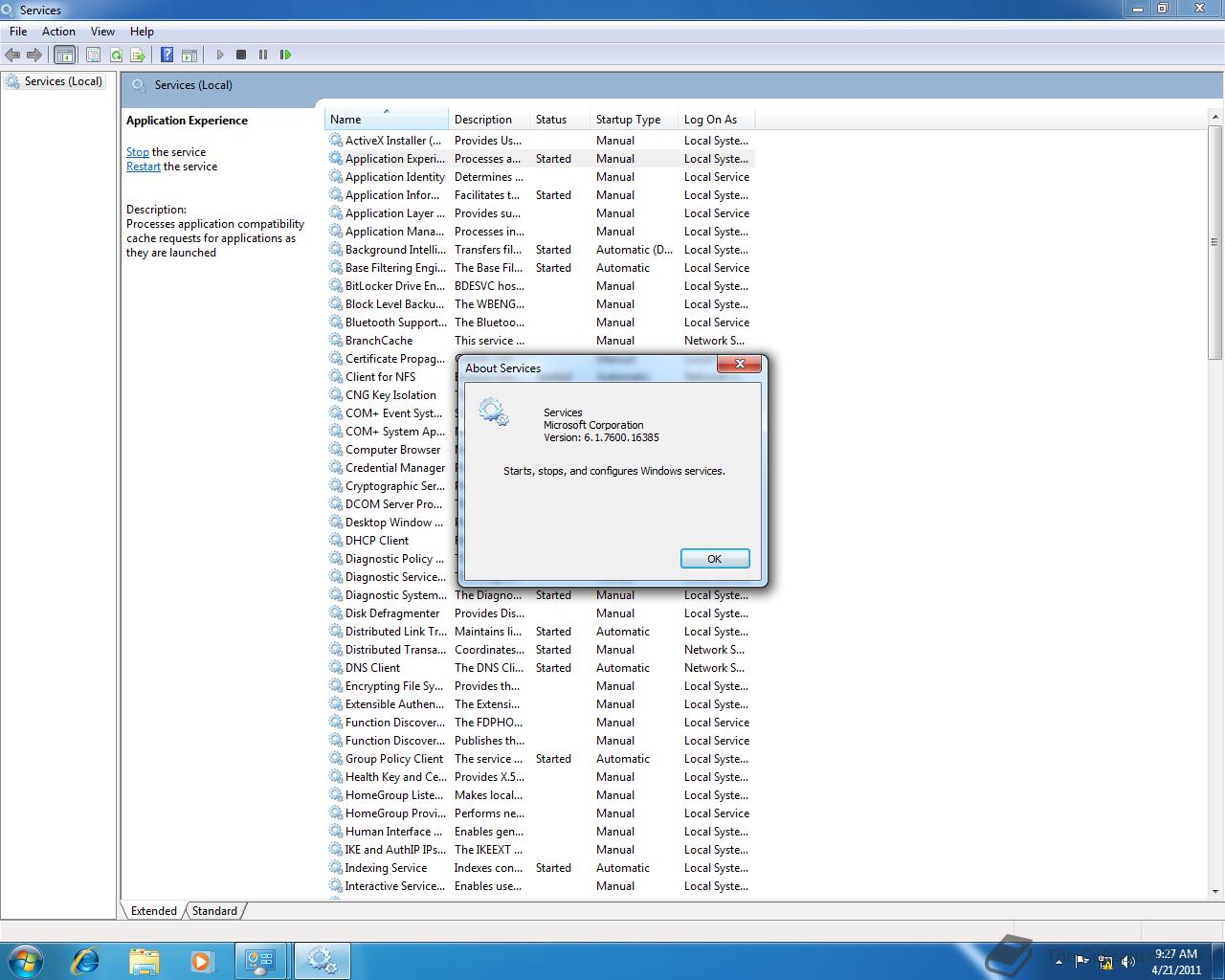1225x980 pixels.
Task: Open the blue Help toolbar icon
Action: coord(167,55)
